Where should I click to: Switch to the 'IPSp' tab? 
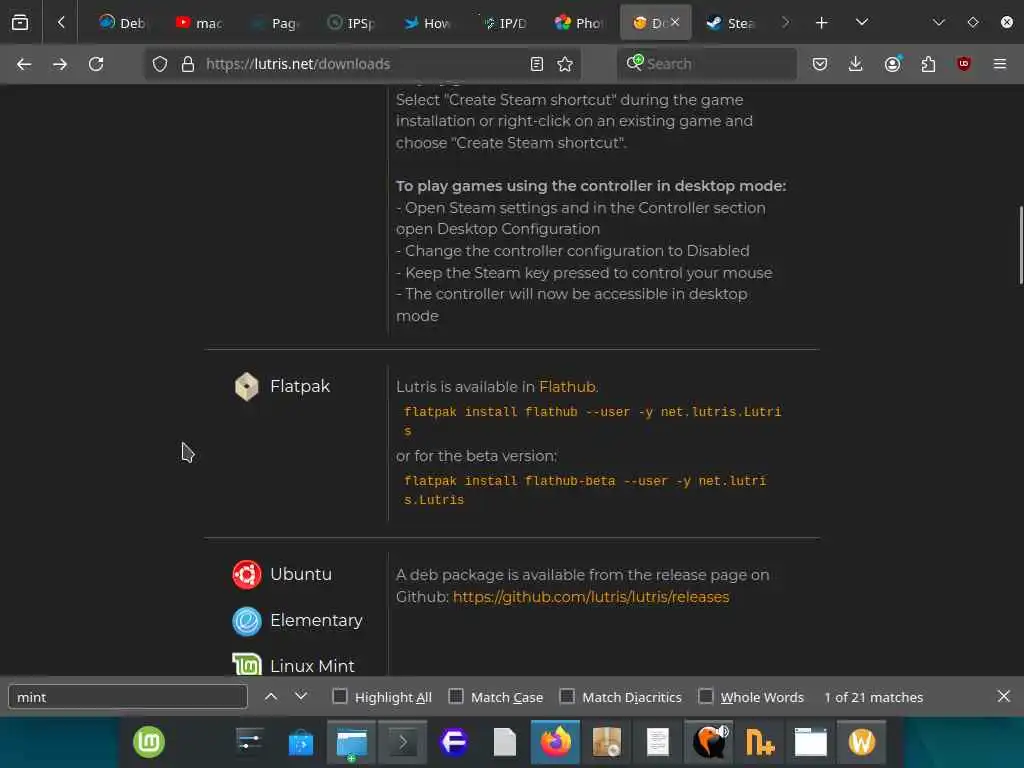pyautogui.click(x=351, y=23)
